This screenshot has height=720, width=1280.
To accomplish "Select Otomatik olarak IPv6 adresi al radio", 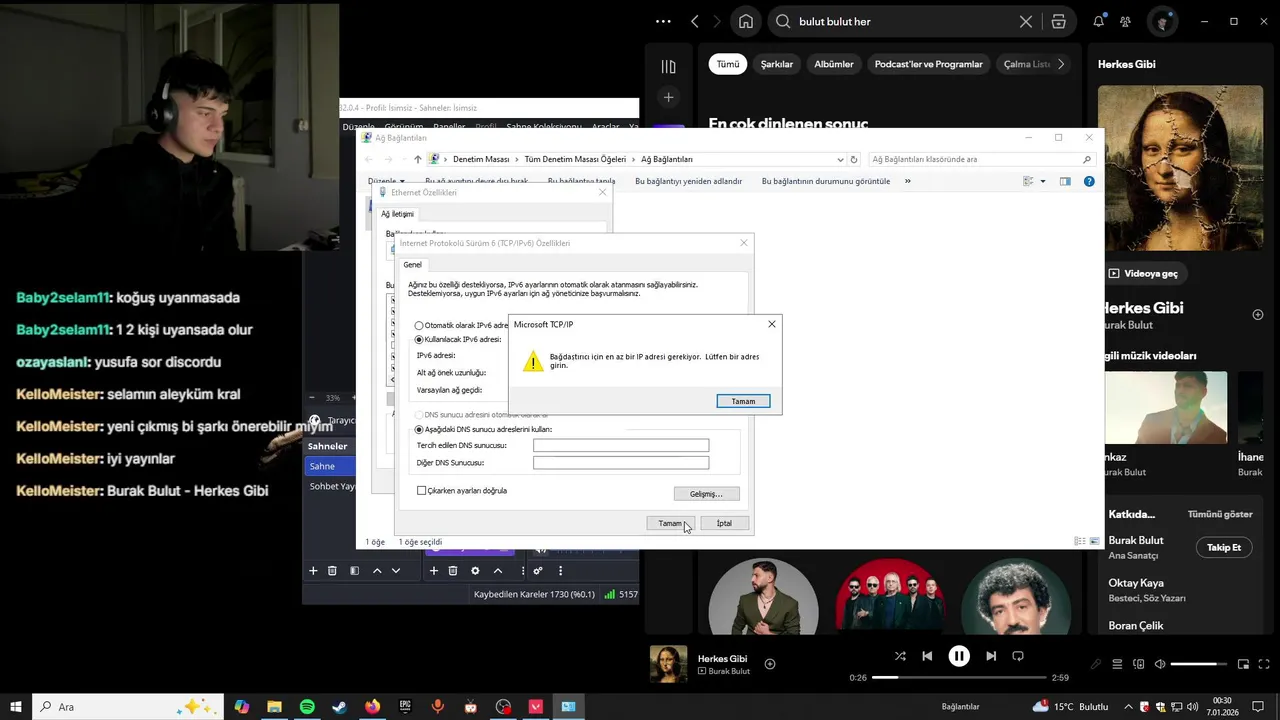I will (420, 326).
